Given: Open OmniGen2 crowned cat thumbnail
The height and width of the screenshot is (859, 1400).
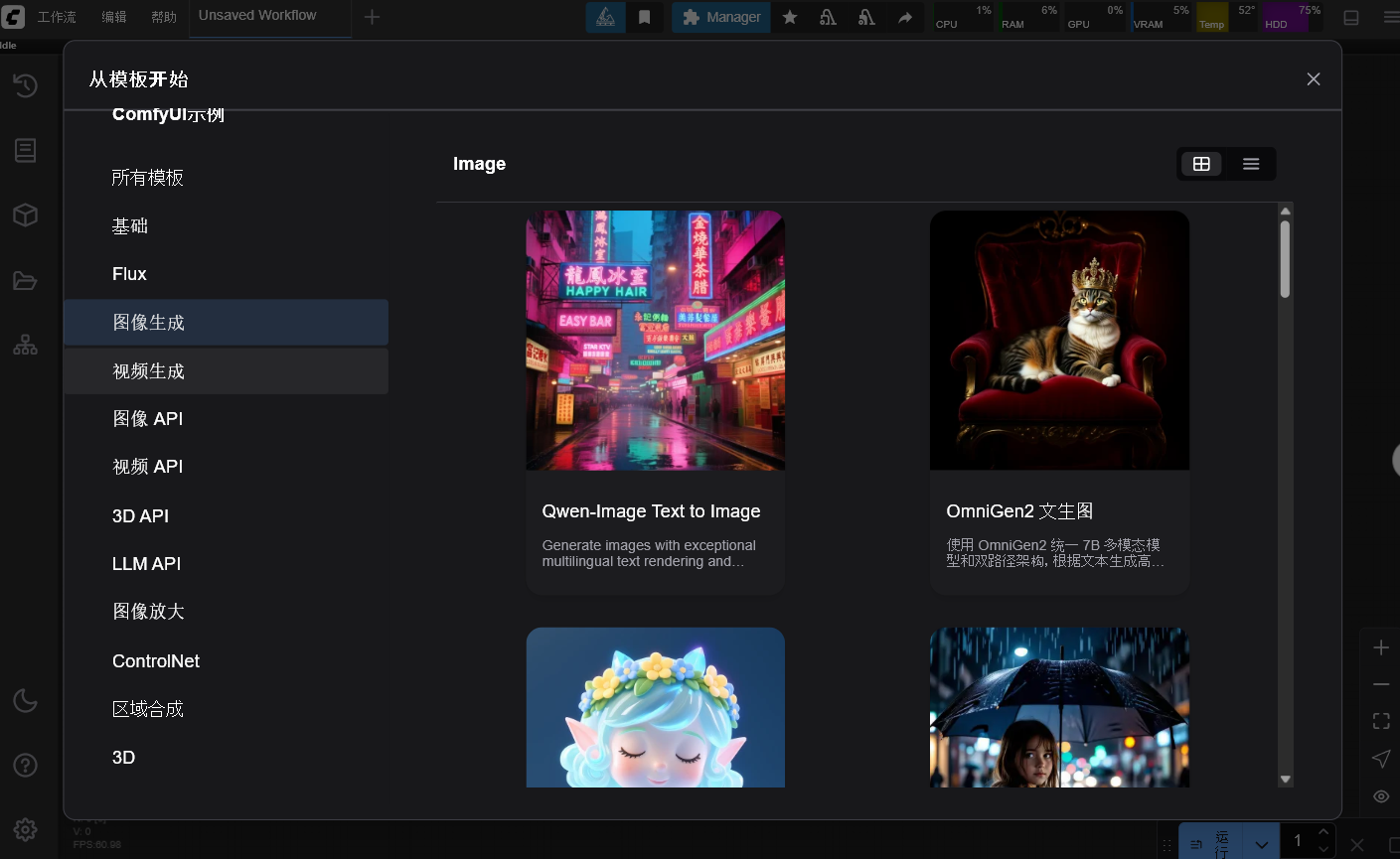Looking at the screenshot, I should [x=1059, y=340].
